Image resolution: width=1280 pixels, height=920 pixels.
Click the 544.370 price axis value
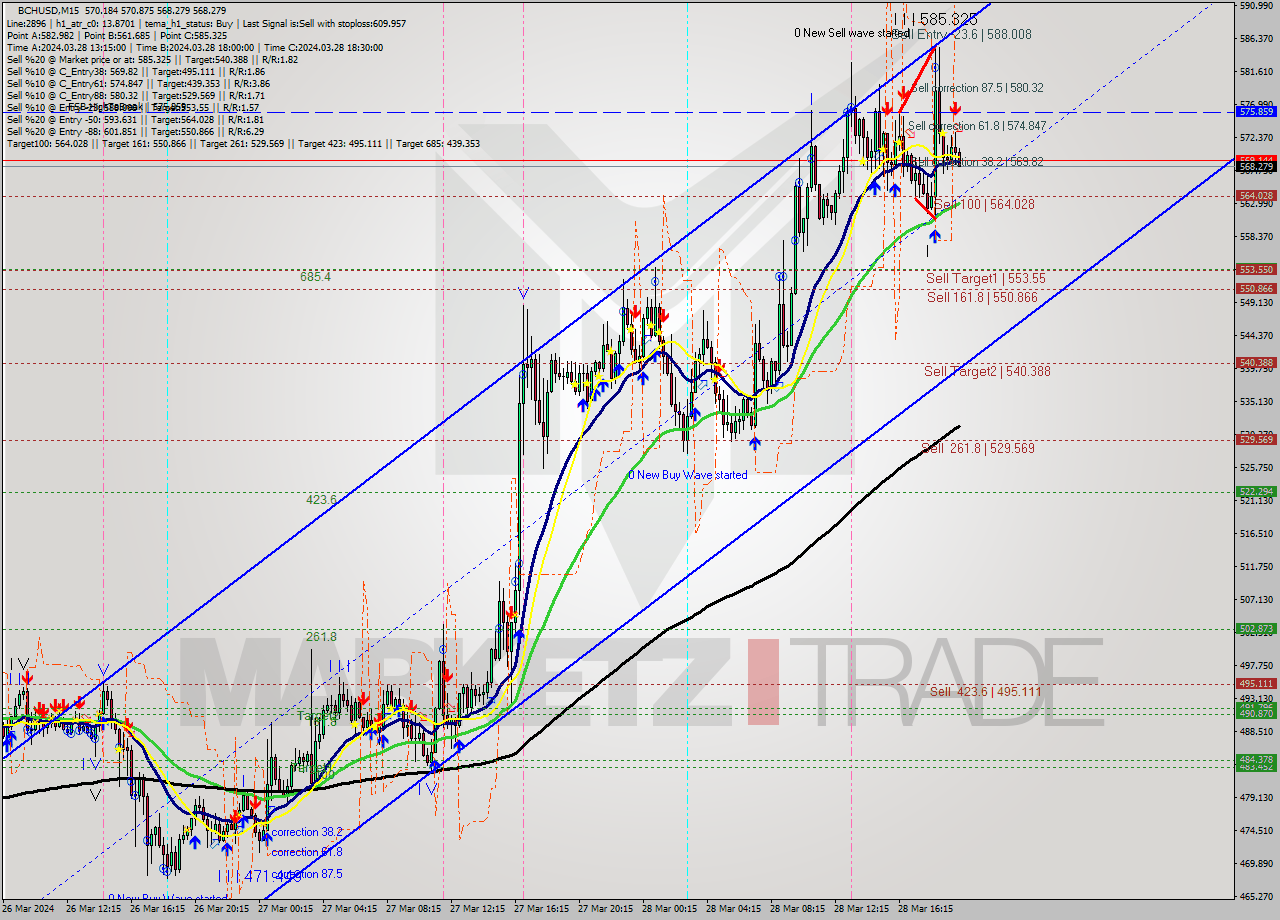click(x=1256, y=335)
